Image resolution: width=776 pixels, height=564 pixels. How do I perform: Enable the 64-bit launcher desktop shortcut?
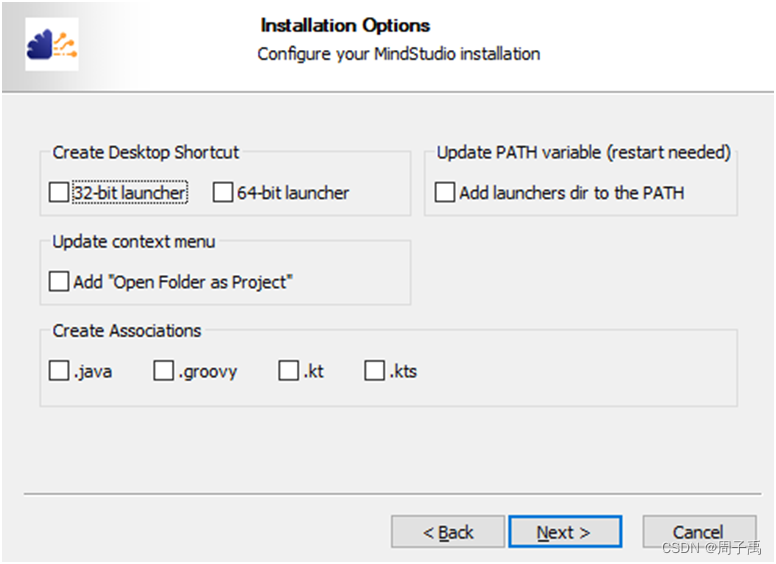223,192
